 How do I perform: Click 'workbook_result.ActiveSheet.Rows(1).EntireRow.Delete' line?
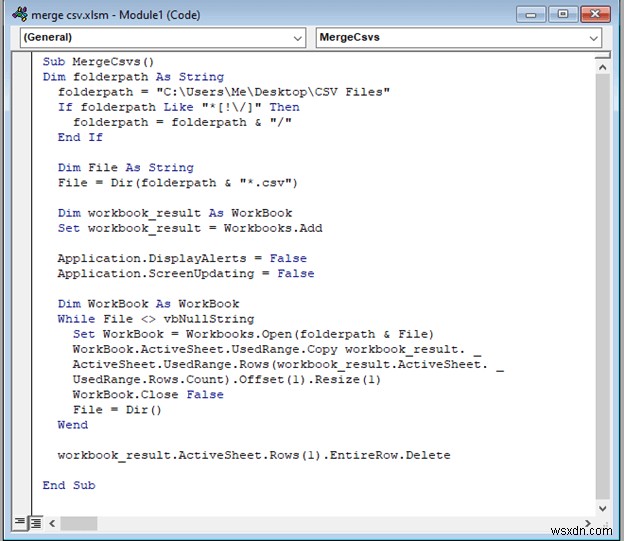(254, 455)
